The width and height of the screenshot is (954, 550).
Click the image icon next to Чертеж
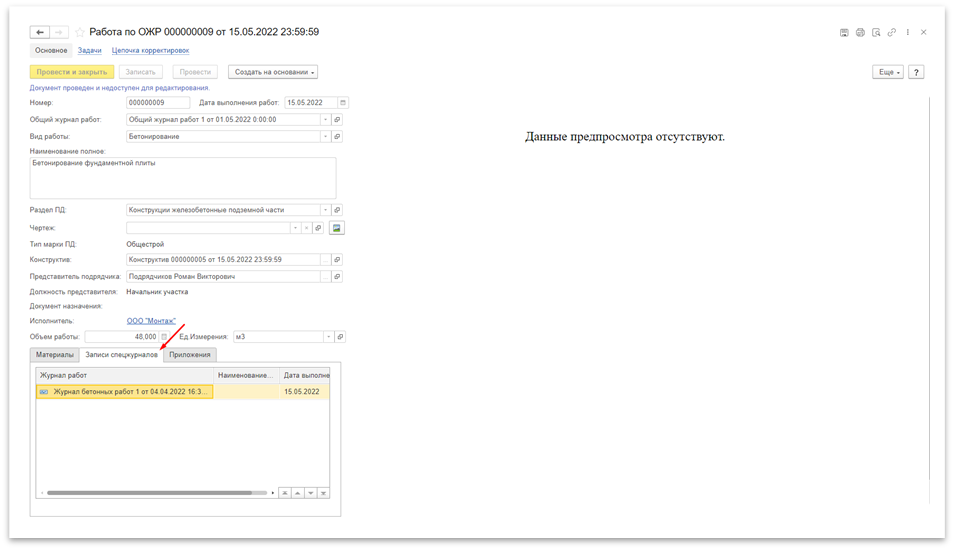pyautogui.click(x=337, y=228)
